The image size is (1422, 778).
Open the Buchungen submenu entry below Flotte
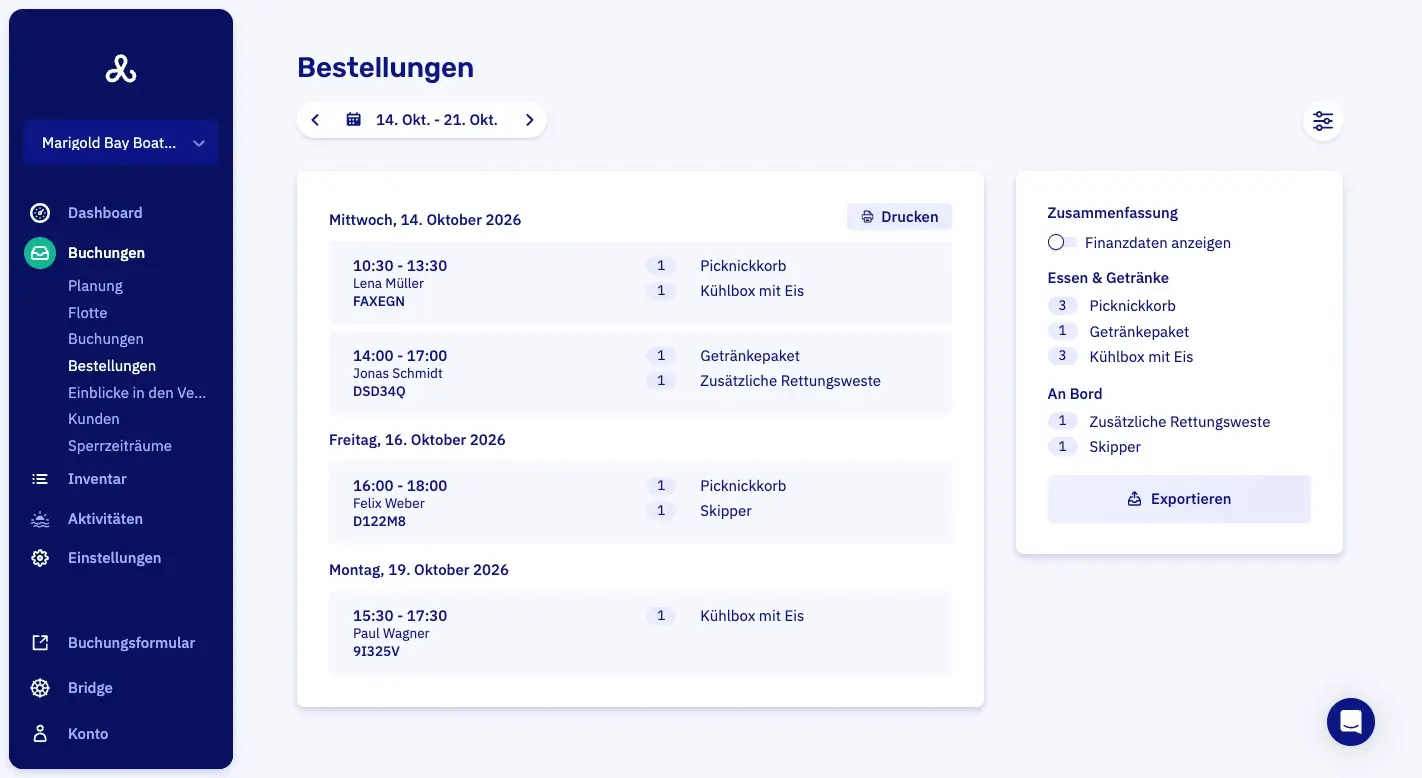pos(106,339)
